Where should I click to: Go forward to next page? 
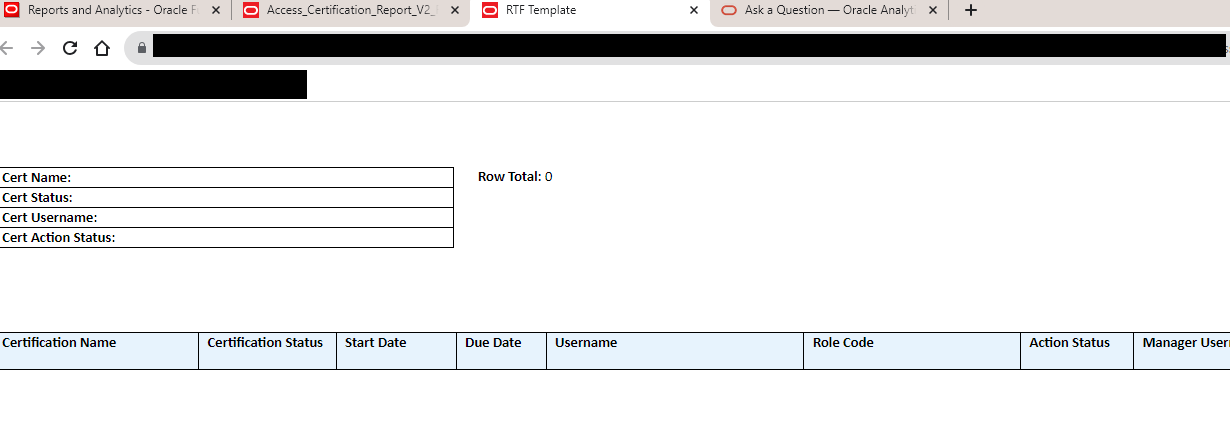[38, 48]
